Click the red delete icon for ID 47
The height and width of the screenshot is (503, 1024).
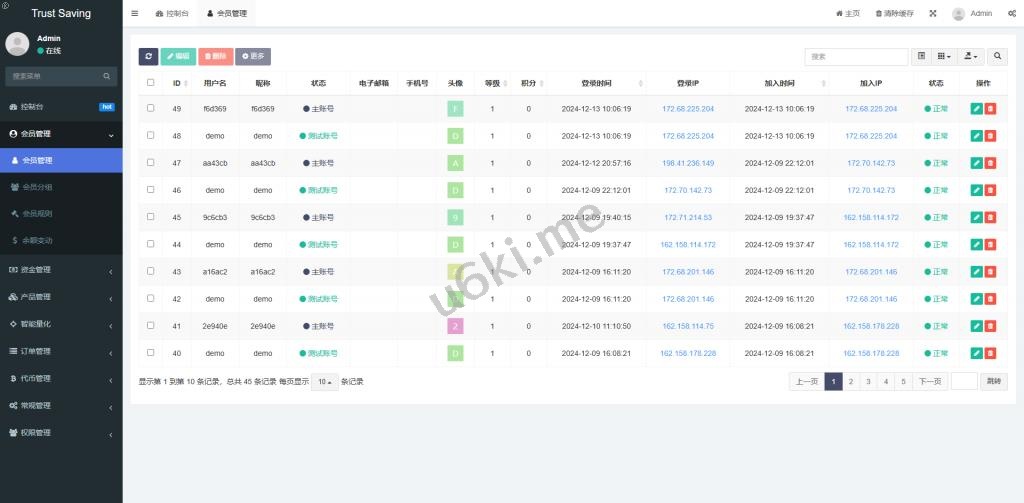990,163
